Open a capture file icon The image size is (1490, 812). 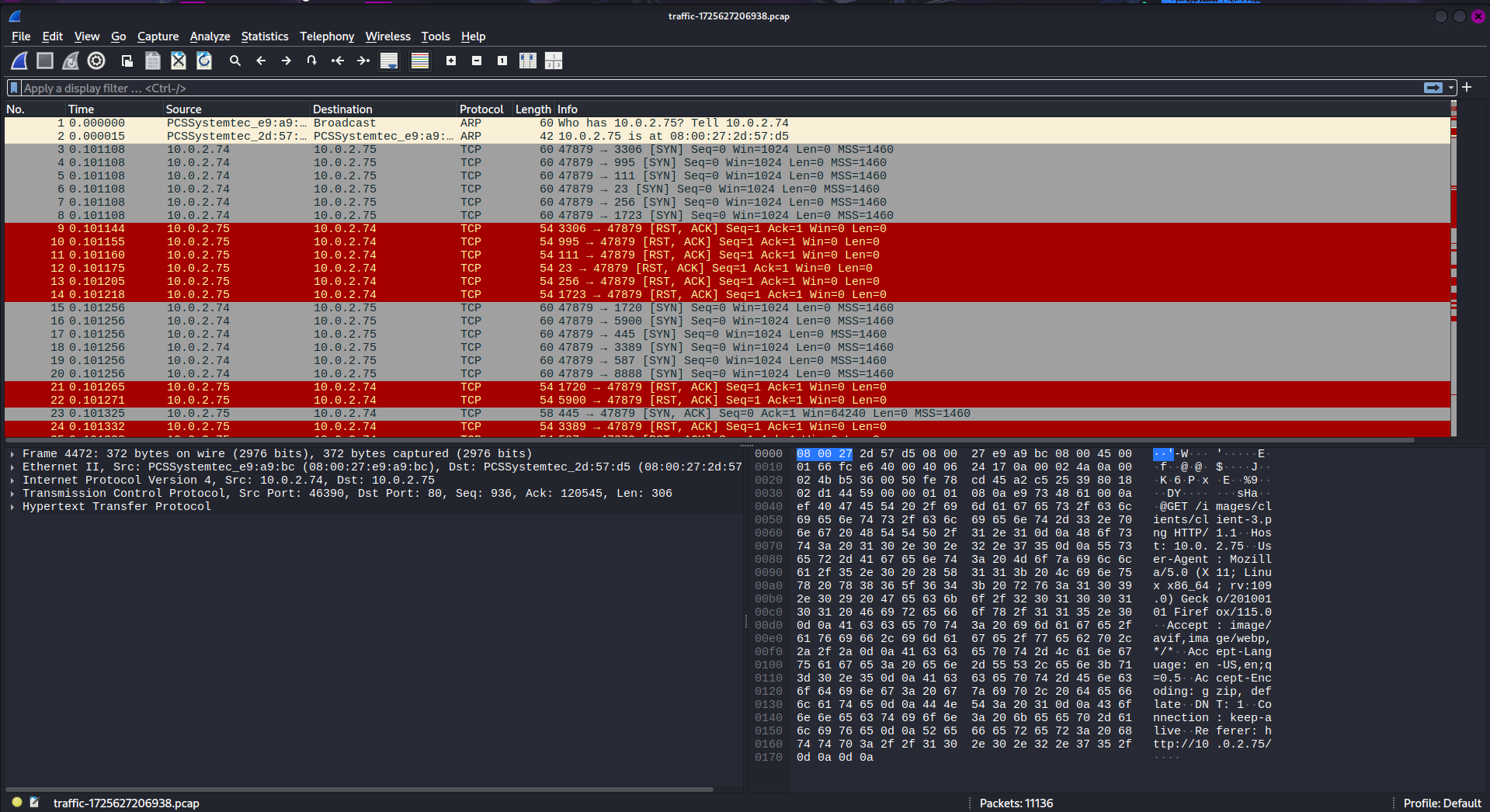(x=127, y=61)
